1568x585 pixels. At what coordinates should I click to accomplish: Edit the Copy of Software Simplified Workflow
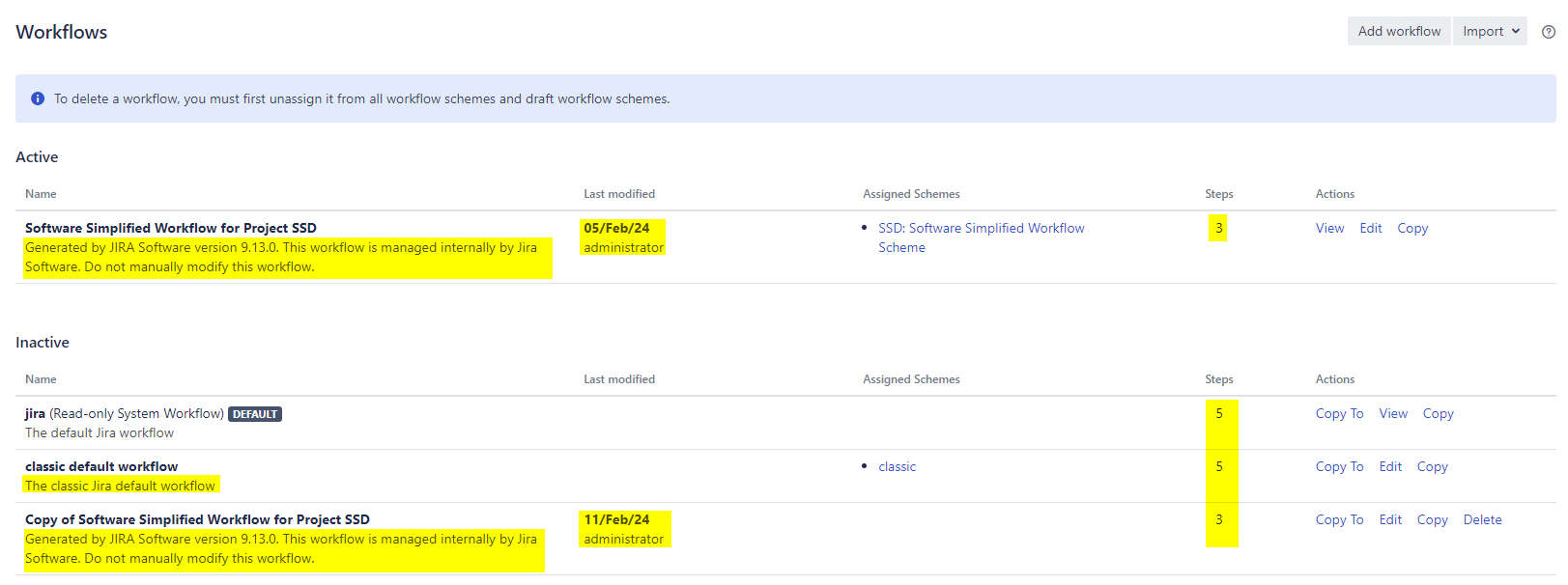pyautogui.click(x=1390, y=520)
